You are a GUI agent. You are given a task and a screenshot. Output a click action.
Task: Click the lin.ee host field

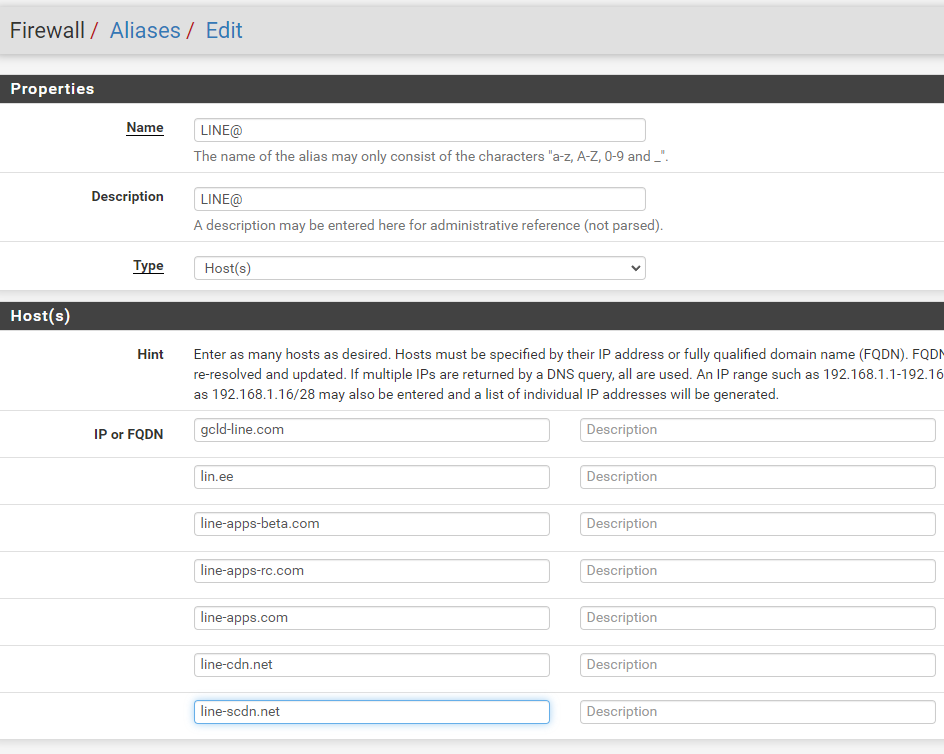(371, 477)
